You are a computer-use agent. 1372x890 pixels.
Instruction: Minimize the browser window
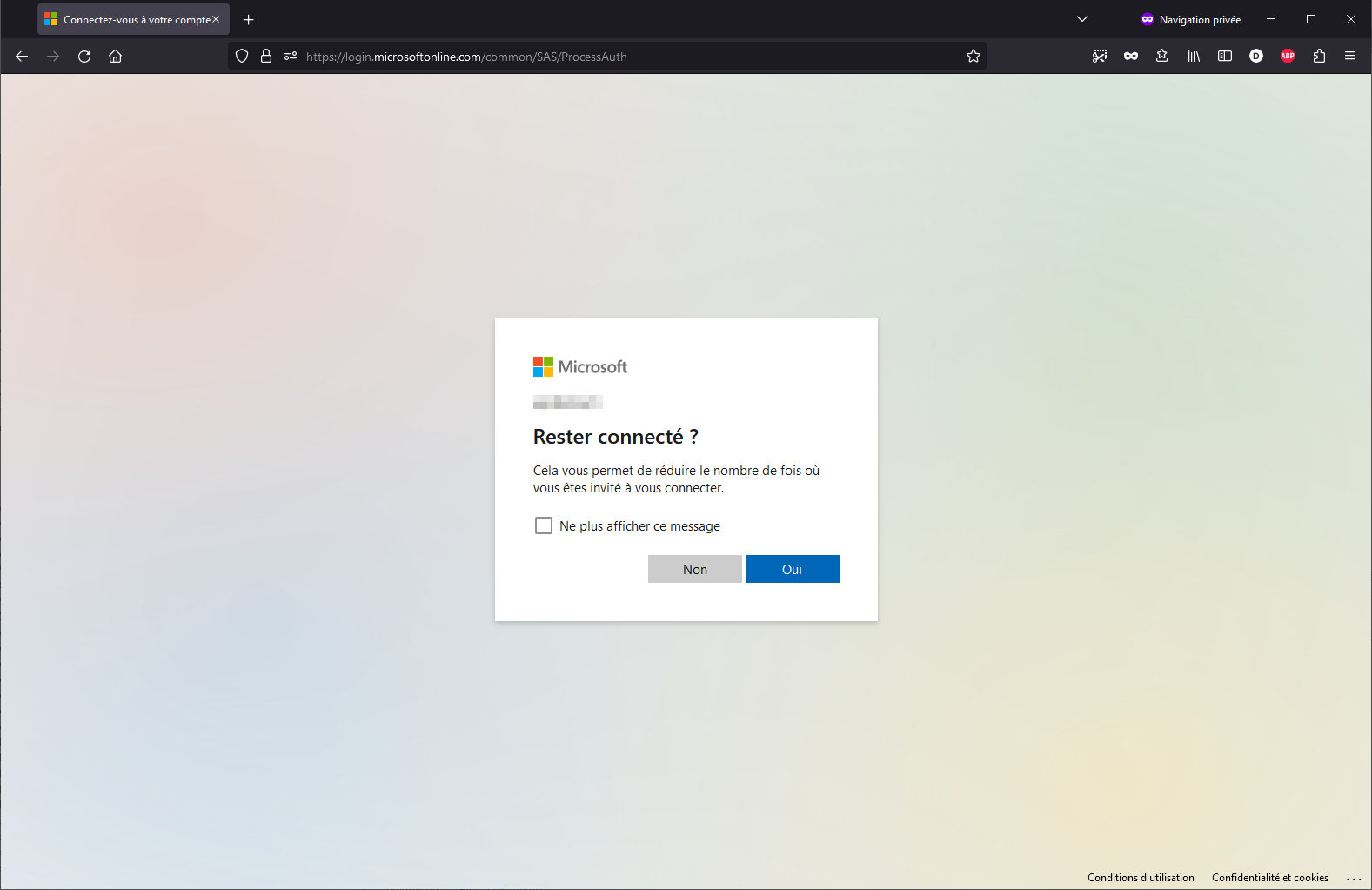(x=1271, y=19)
